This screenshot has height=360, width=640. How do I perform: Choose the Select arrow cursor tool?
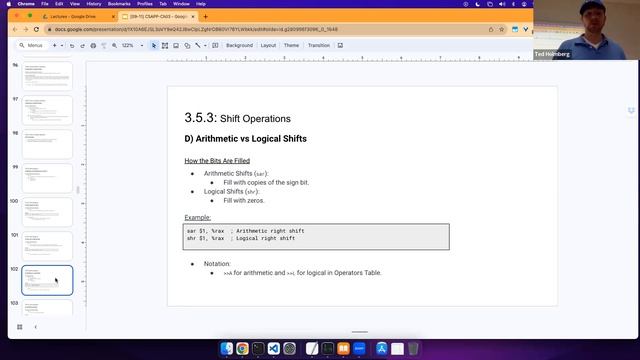coord(154,45)
